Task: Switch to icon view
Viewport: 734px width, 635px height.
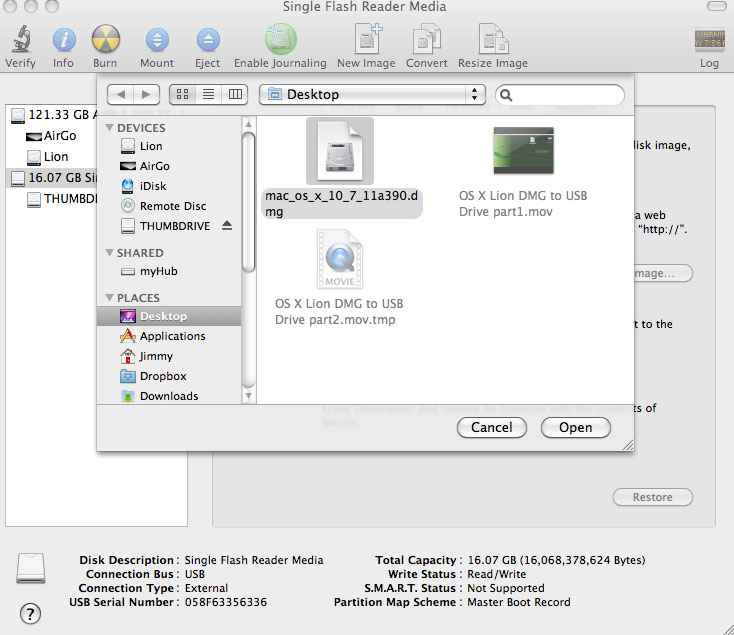Action: pos(182,95)
